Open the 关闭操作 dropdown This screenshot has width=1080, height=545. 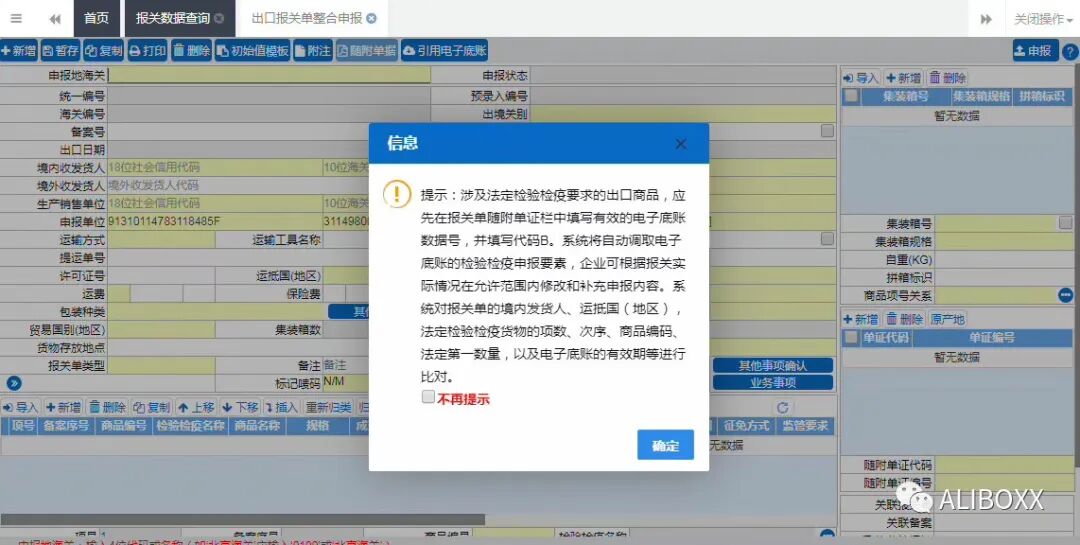[x=1043, y=19]
